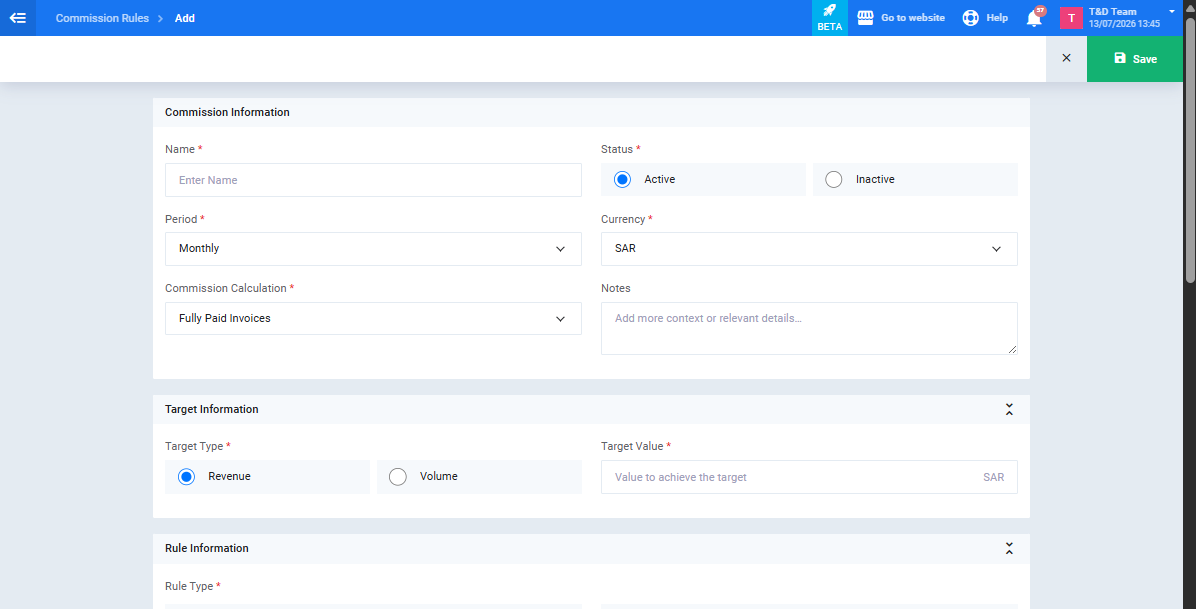Focus the Enter Name input field
The image size is (1196, 609).
click(x=373, y=180)
